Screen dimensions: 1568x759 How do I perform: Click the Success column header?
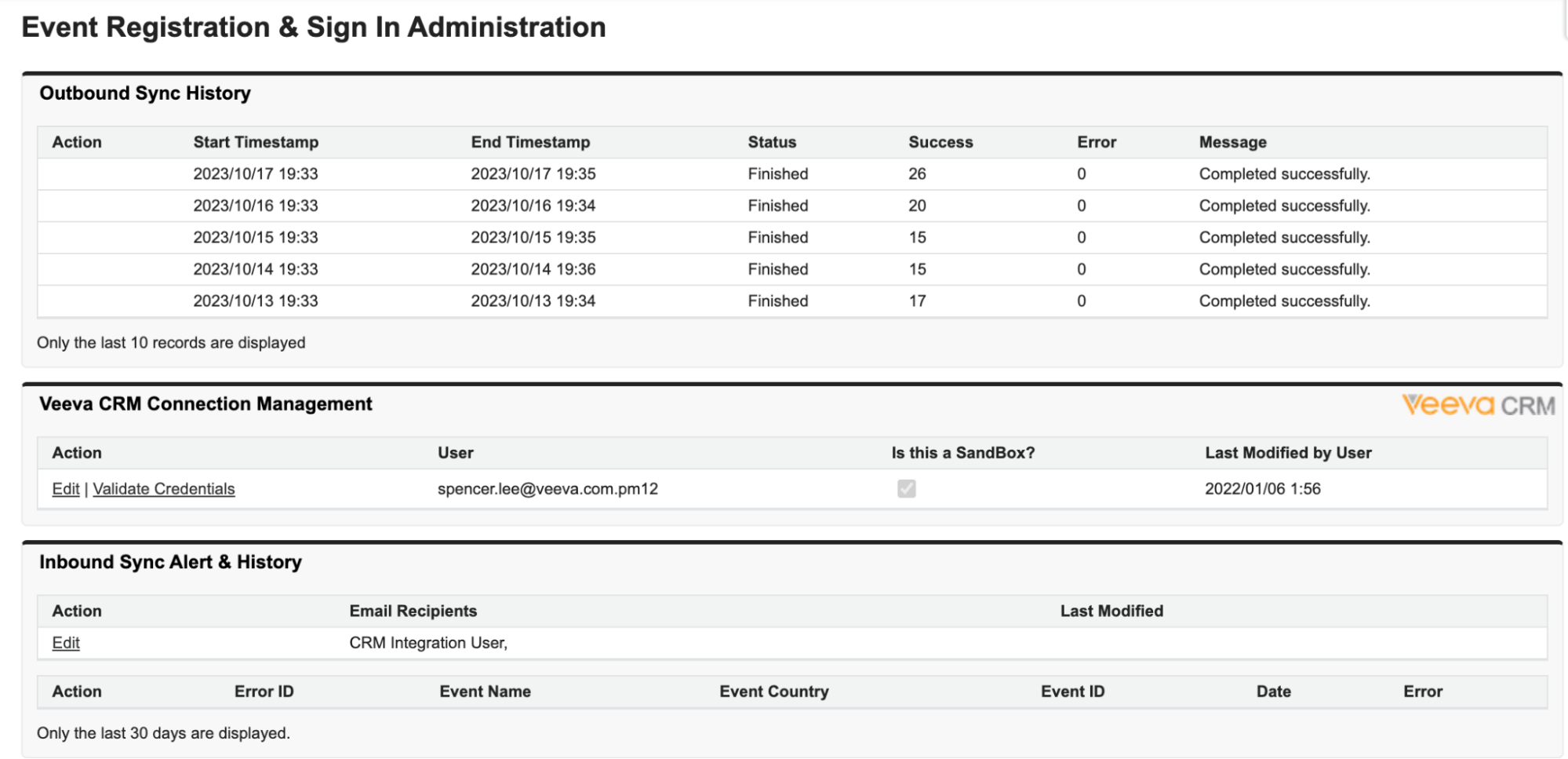pos(940,142)
